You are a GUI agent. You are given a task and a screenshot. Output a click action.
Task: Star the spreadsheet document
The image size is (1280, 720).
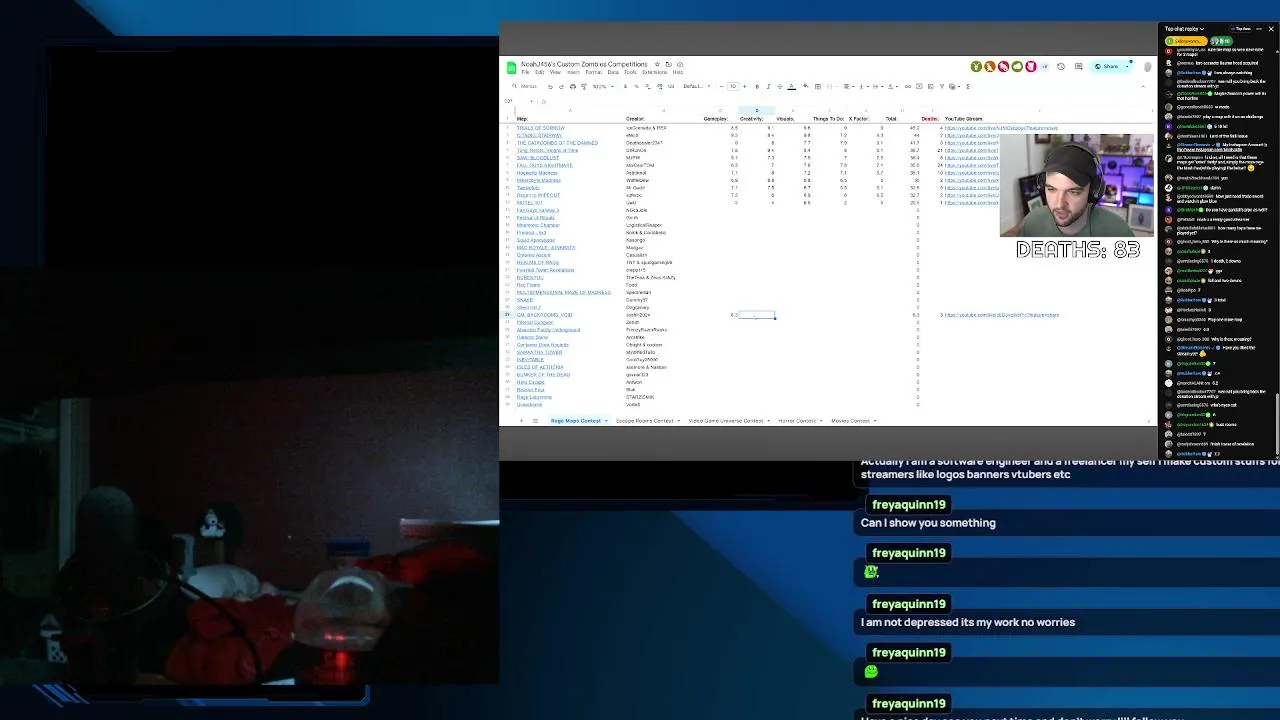(657, 64)
